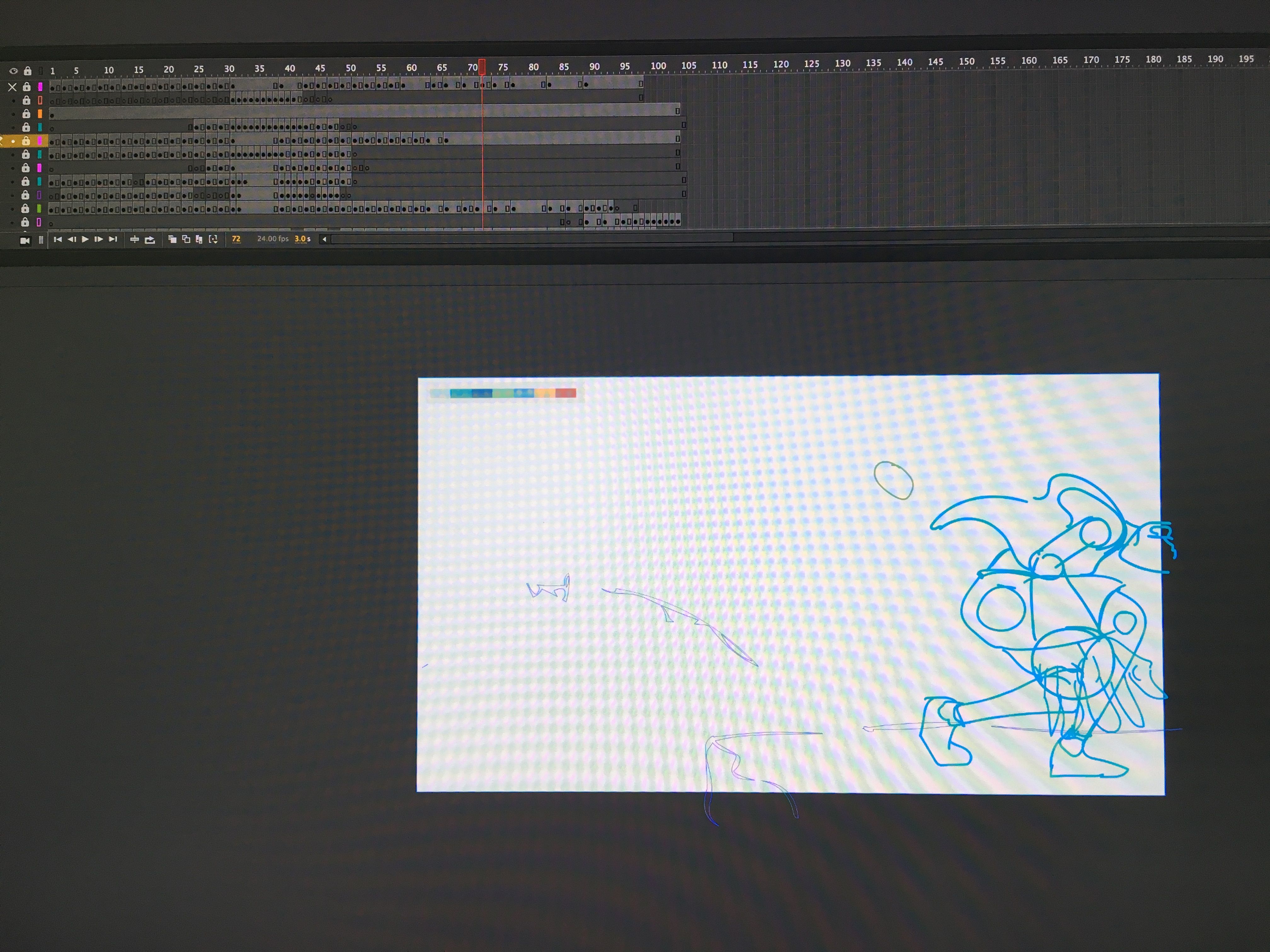Viewport: 1270px width, 952px height.
Task: Unlock the highlighted active layer
Action: click(x=26, y=141)
